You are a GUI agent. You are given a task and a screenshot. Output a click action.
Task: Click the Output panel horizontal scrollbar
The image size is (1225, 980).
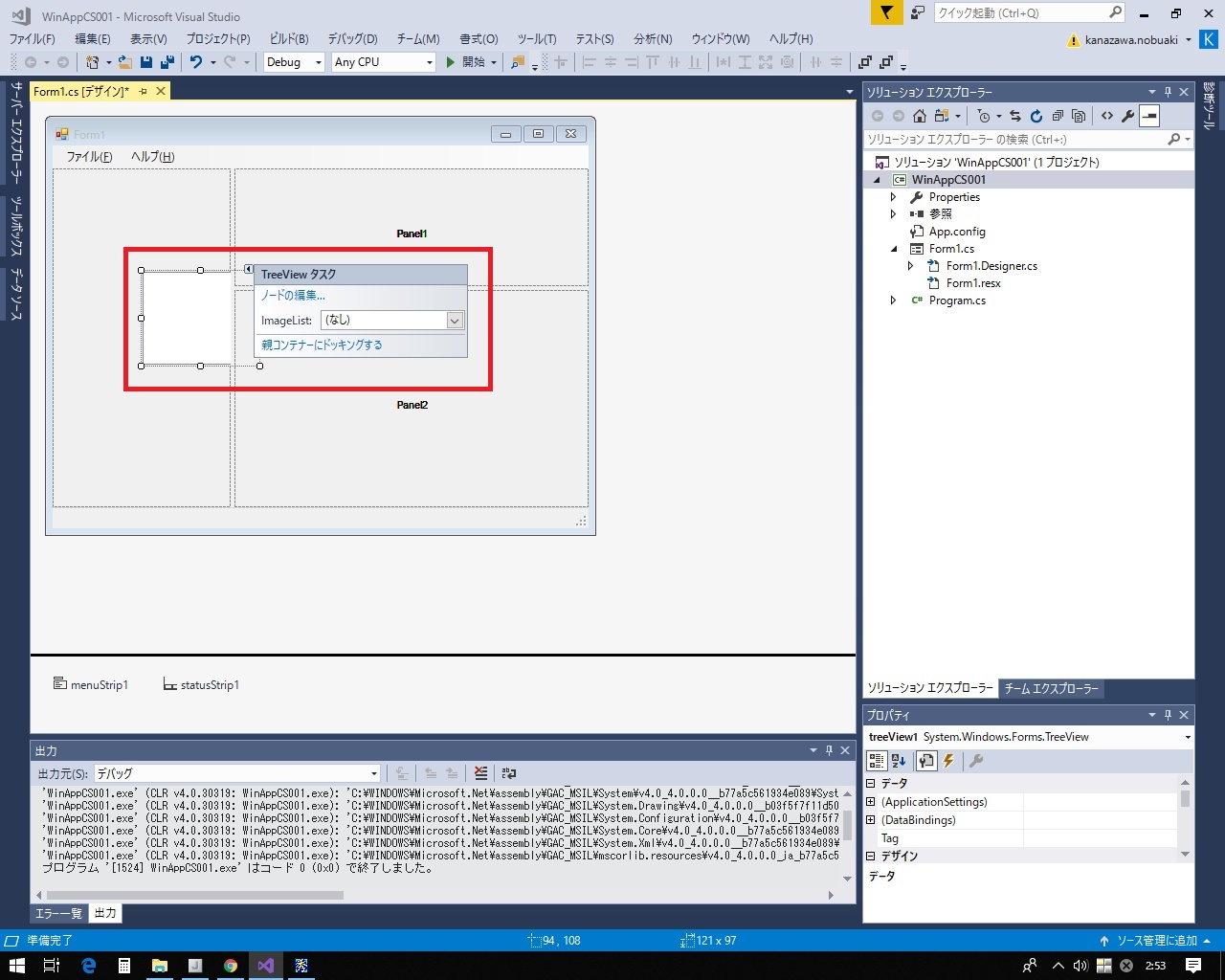click(194, 896)
